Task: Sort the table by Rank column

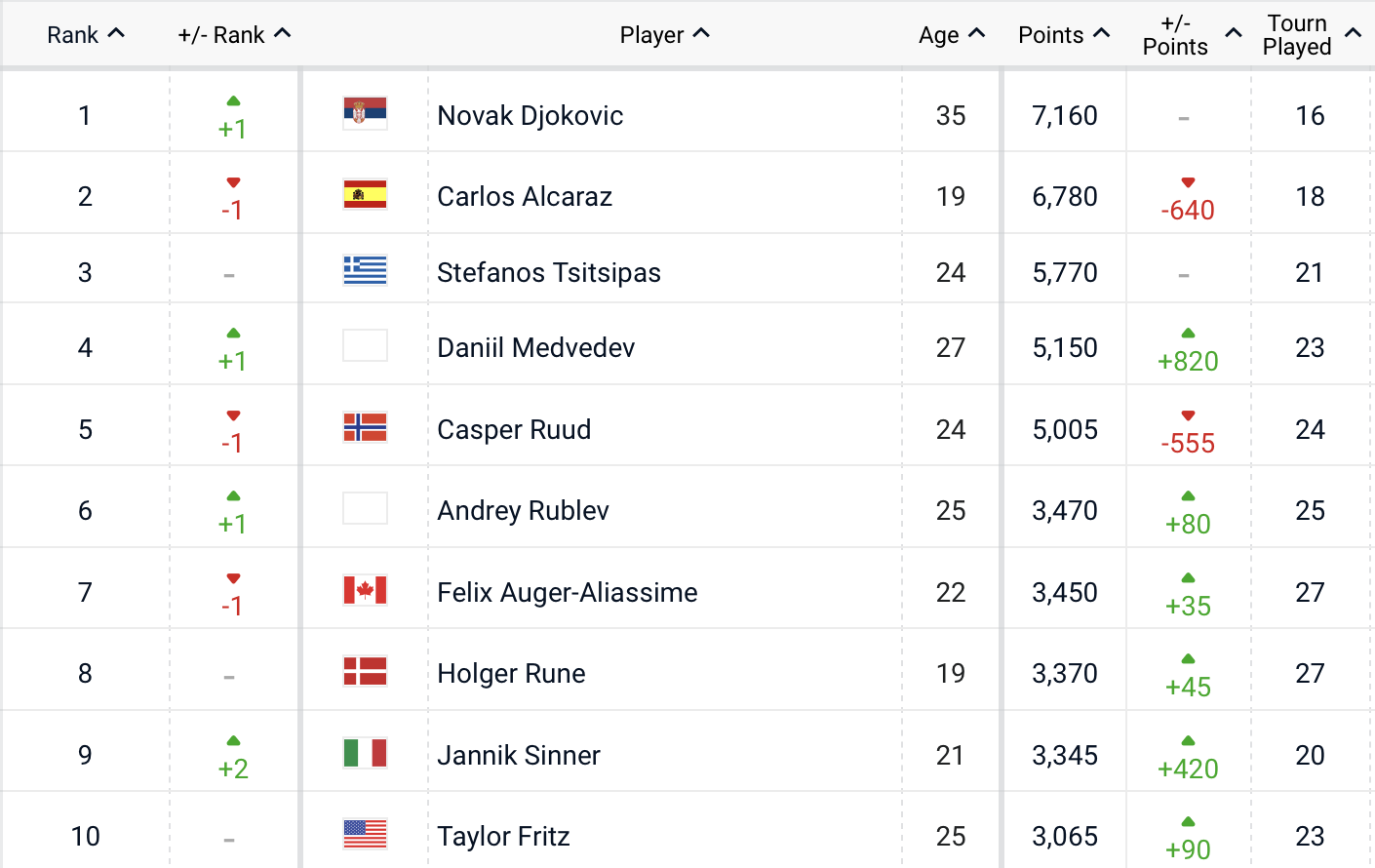Action: tap(86, 35)
